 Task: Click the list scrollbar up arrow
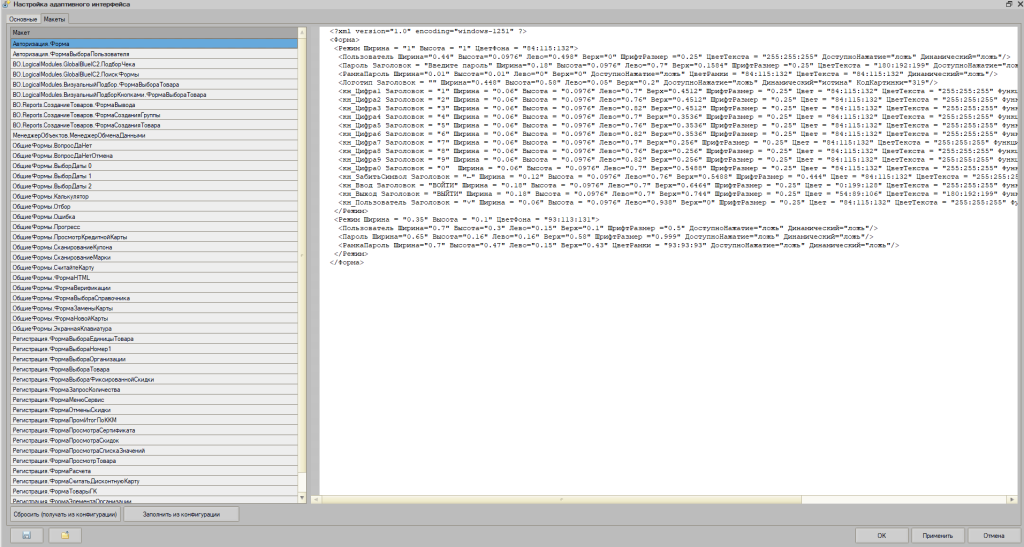coord(303,33)
